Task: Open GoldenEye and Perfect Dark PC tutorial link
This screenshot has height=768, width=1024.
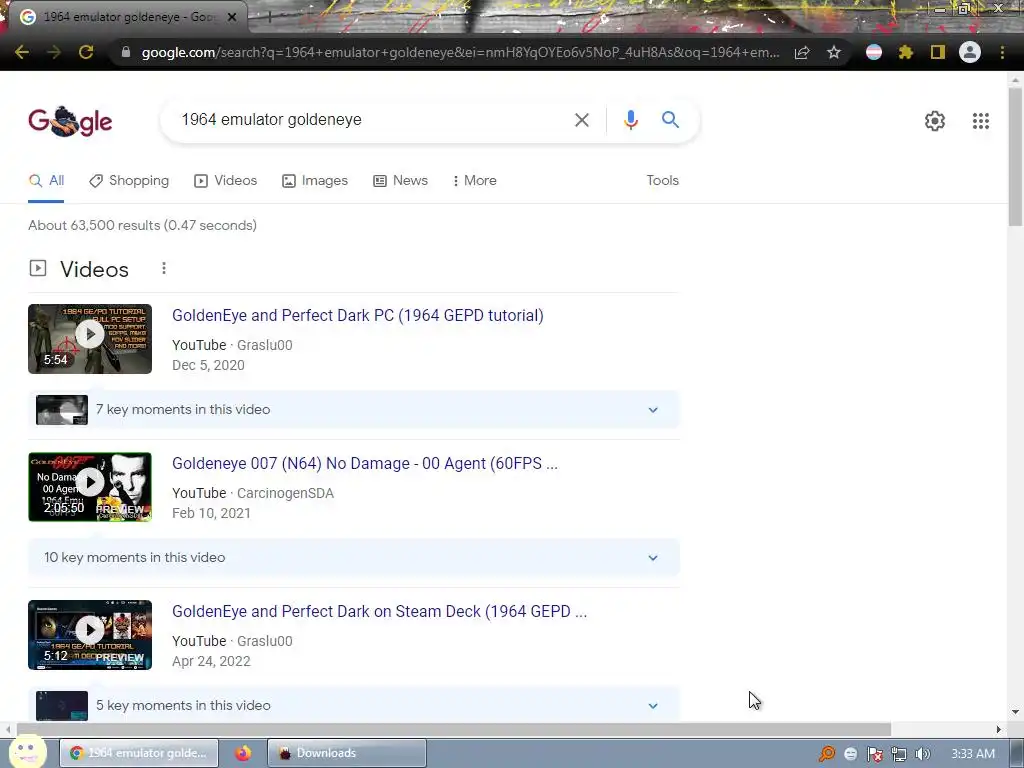Action: pos(358,315)
